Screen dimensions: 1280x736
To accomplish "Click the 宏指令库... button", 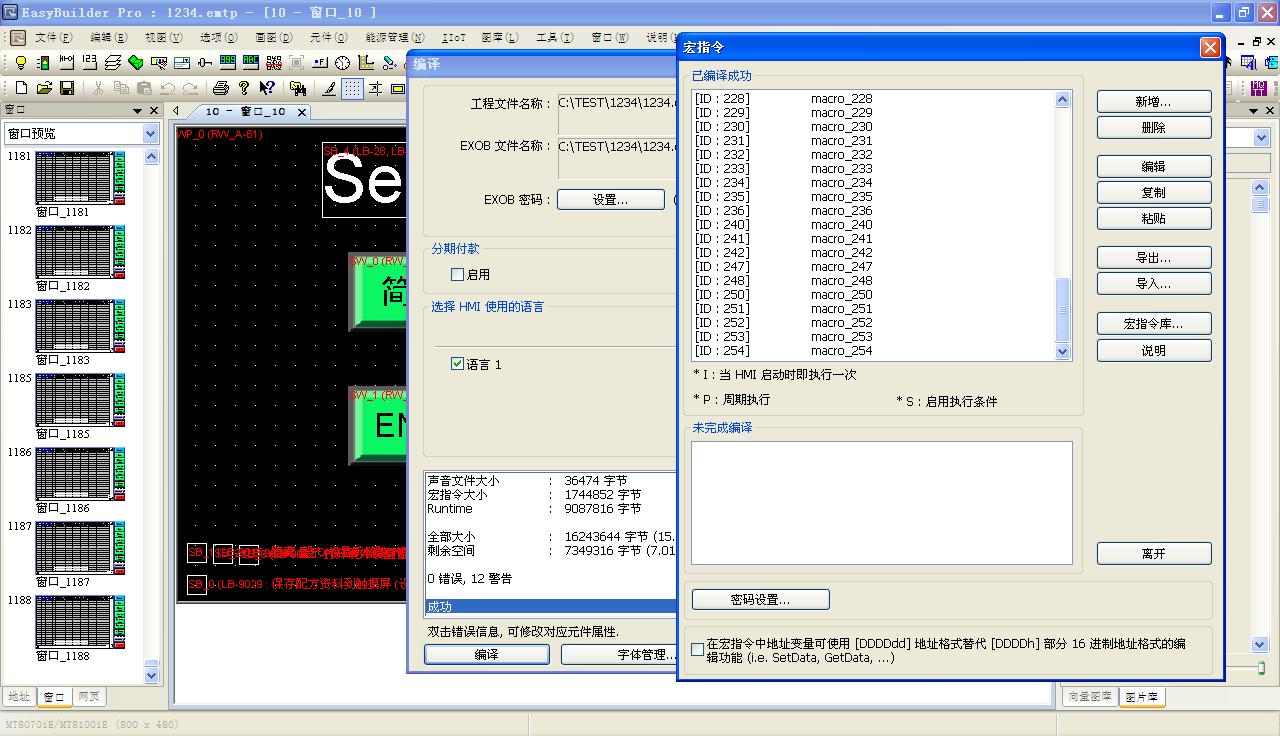I will coord(1153,324).
